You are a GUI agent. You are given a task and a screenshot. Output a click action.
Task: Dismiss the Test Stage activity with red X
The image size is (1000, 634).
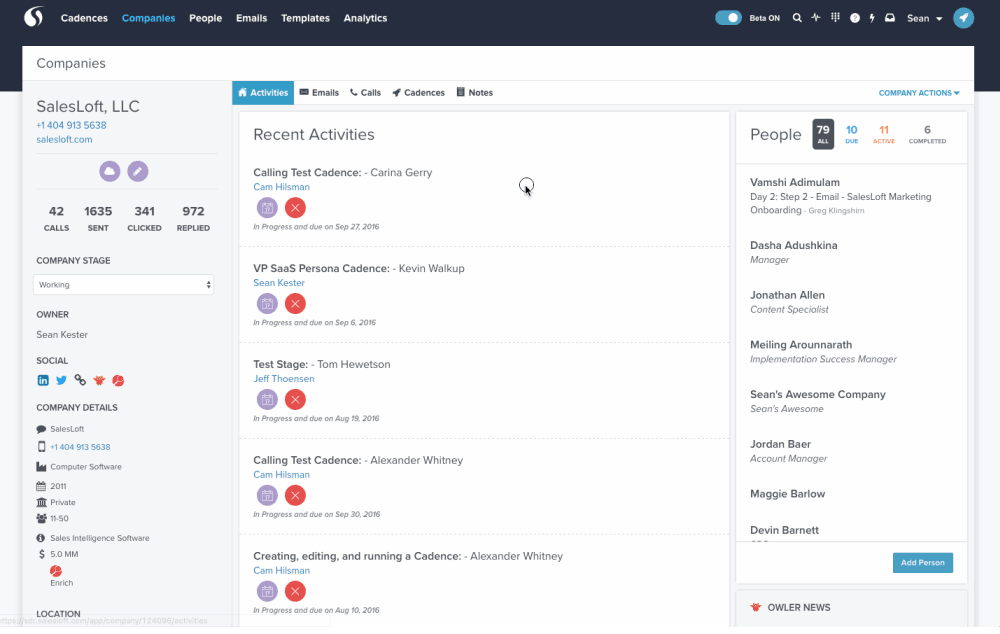[295, 399]
